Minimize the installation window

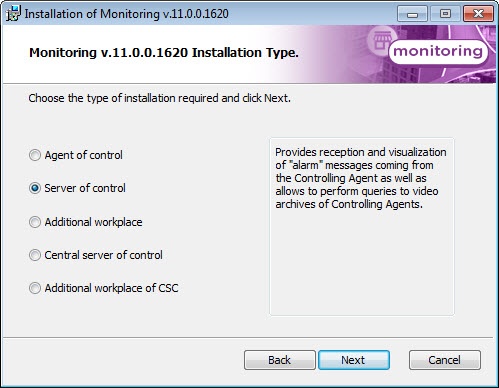[412, 14]
